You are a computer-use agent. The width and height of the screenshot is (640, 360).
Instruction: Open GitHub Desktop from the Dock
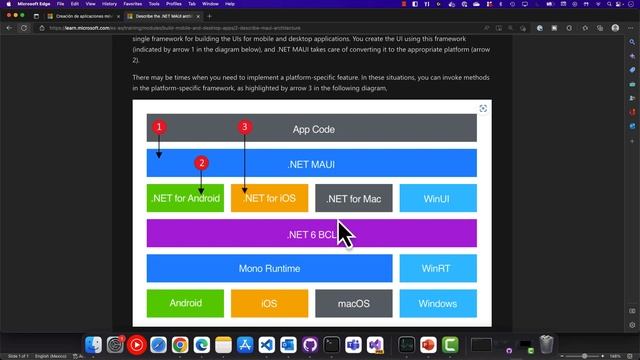coord(310,345)
